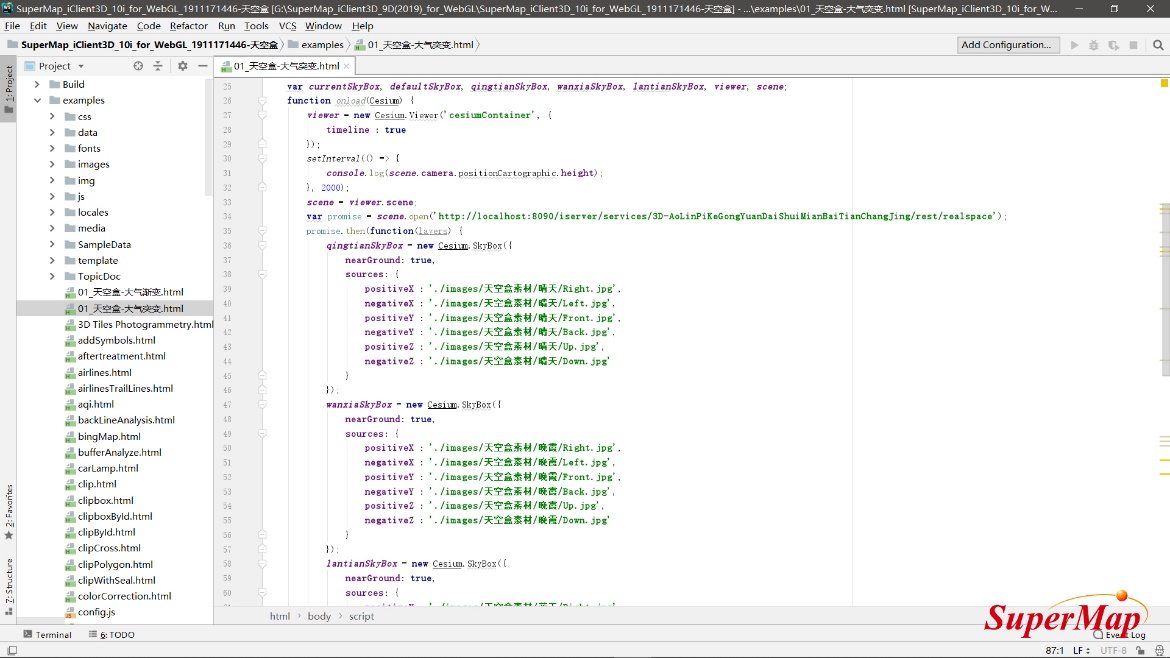Viewport: 1170px width, 658px height.
Task: Click the Collapse All icon in Project panel
Action: [x=158, y=66]
